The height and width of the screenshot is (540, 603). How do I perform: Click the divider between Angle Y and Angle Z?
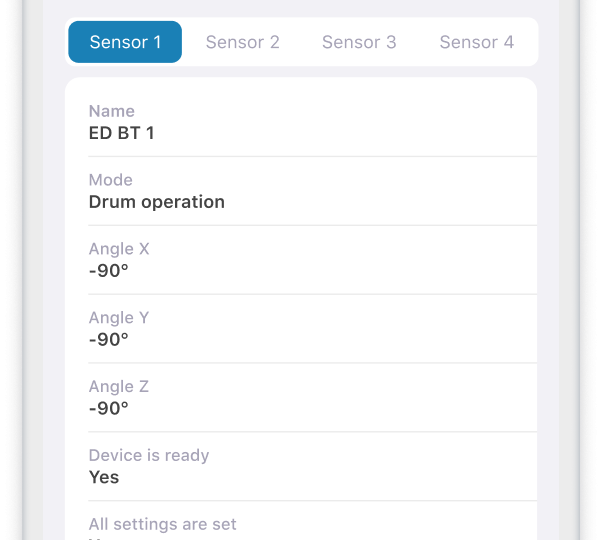(312, 363)
